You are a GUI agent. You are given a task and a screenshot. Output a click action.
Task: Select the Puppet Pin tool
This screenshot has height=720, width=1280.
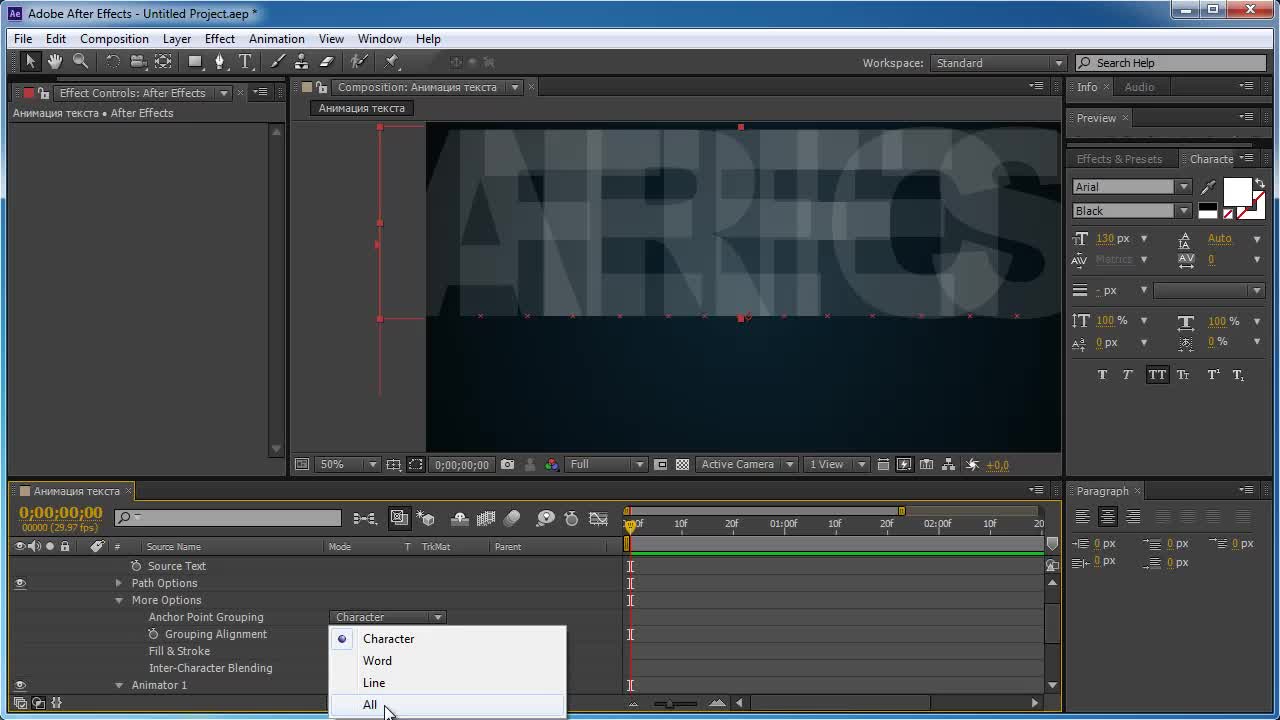[x=391, y=62]
